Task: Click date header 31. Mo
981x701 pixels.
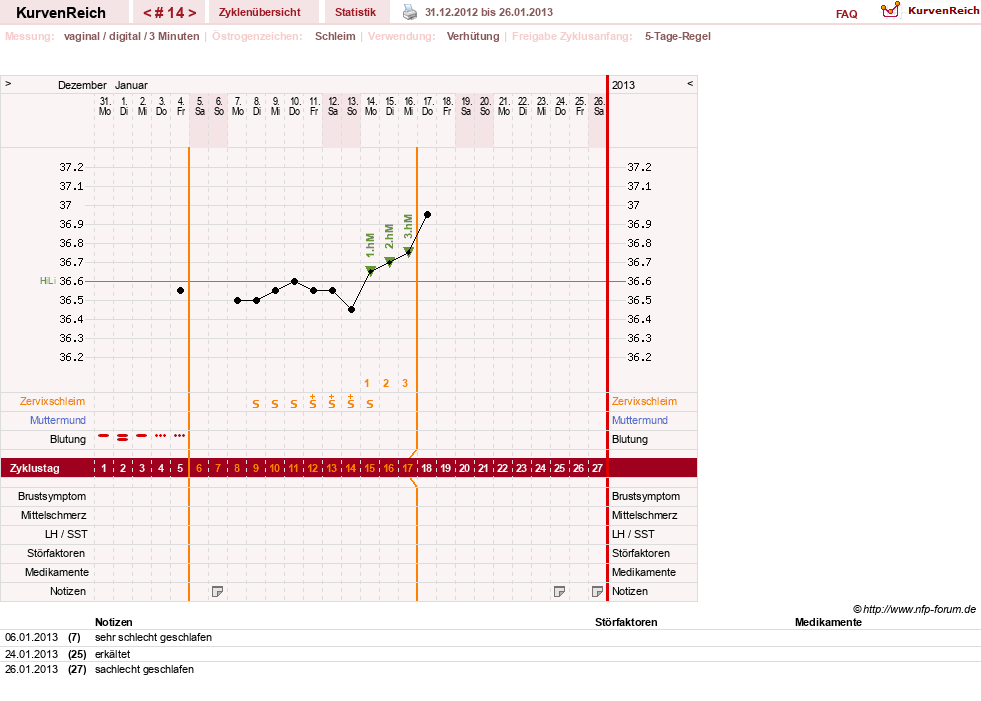Action: pyautogui.click(x=104, y=106)
